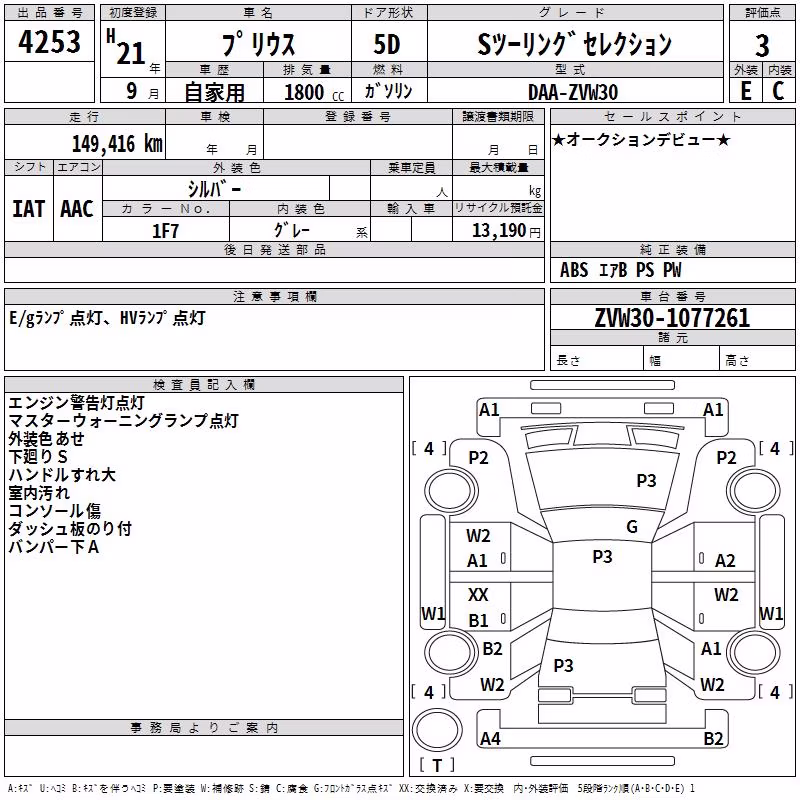This screenshot has width=800, height=800.
Task: Select the 注意事項欄 header
Action: [x=274, y=296]
